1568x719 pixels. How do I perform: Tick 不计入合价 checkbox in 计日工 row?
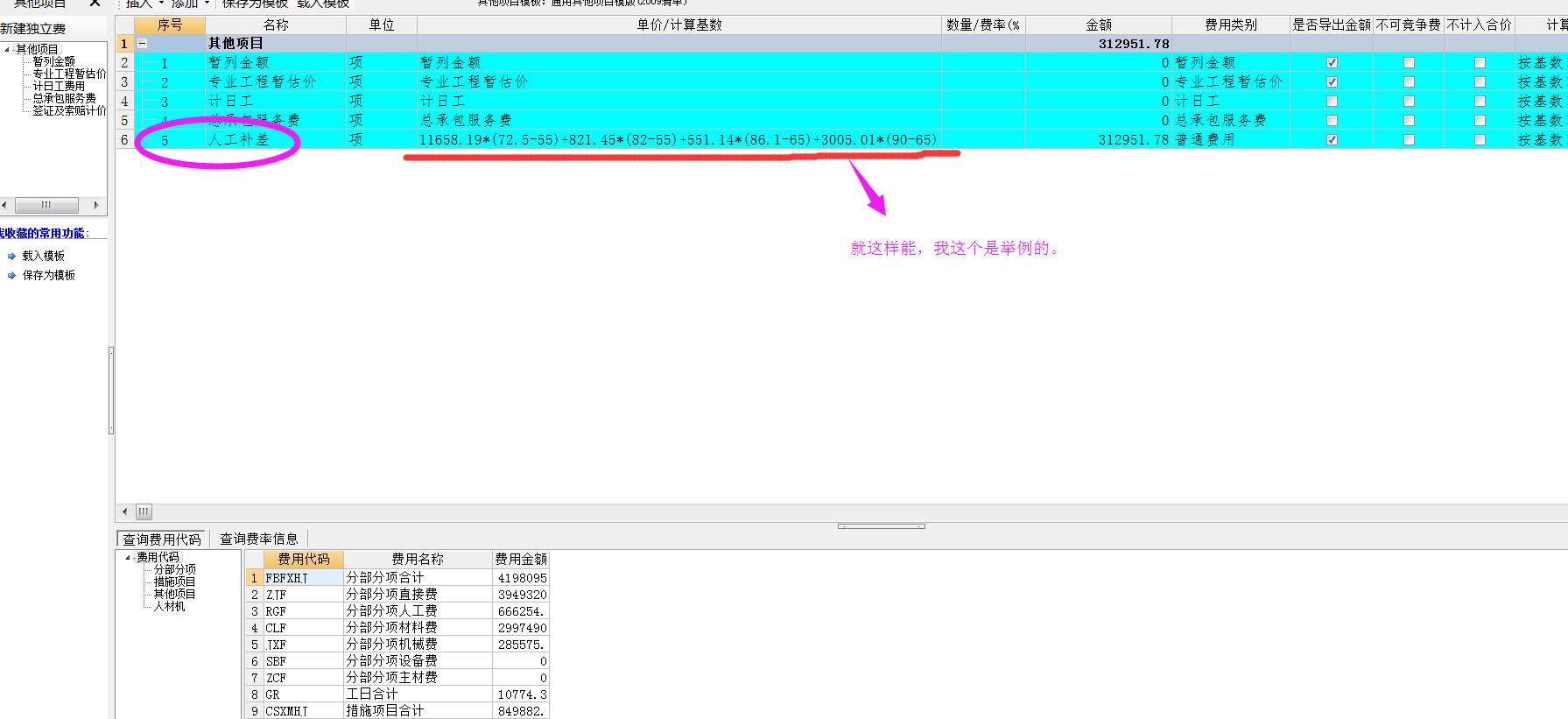coord(1480,101)
